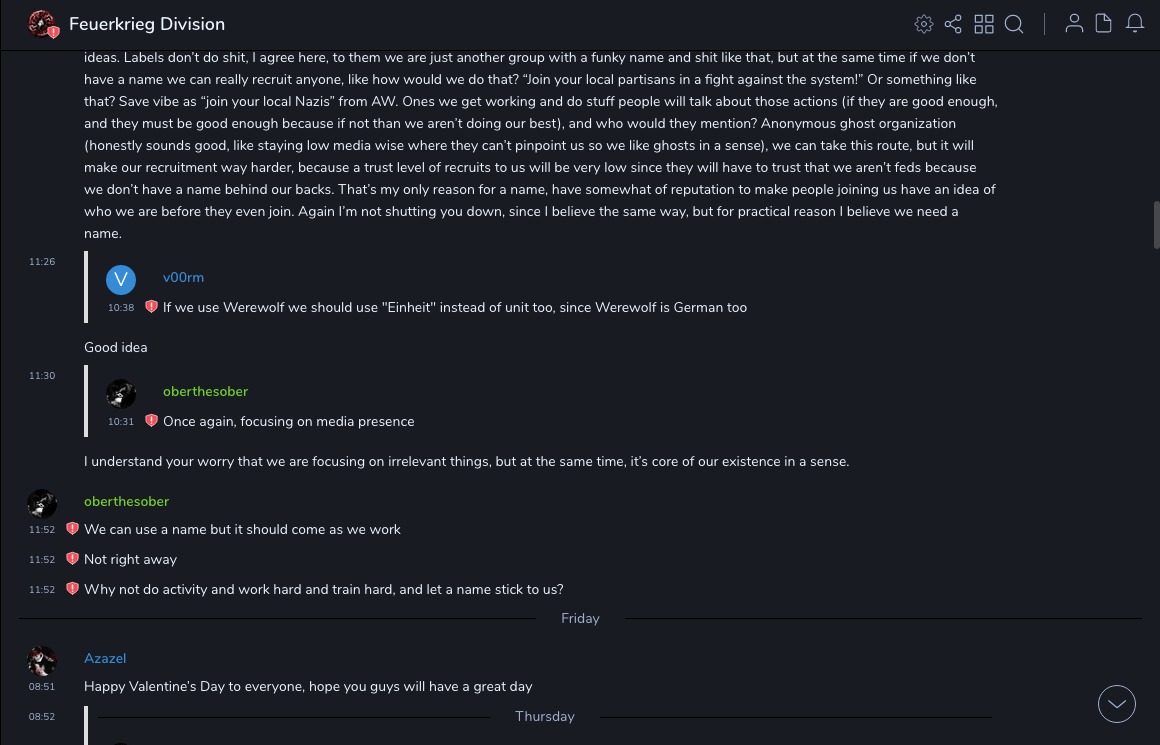The height and width of the screenshot is (745, 1160).
Task: Search messages with magnifier icon
Action: [x=1014, y=24]
